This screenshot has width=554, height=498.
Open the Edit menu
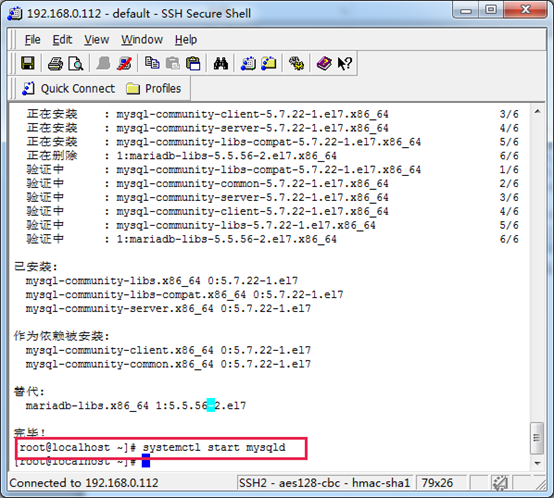62,40
